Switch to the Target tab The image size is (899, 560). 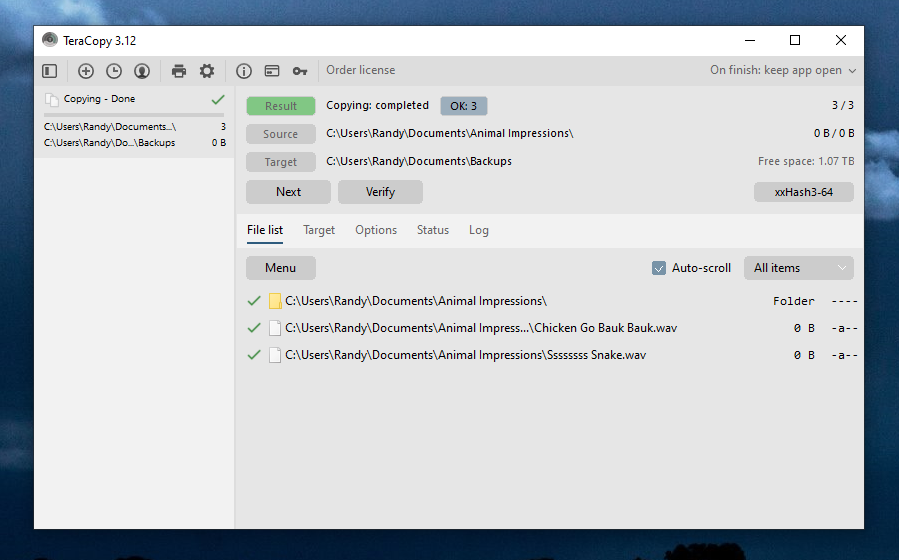[x=319, y=230]
